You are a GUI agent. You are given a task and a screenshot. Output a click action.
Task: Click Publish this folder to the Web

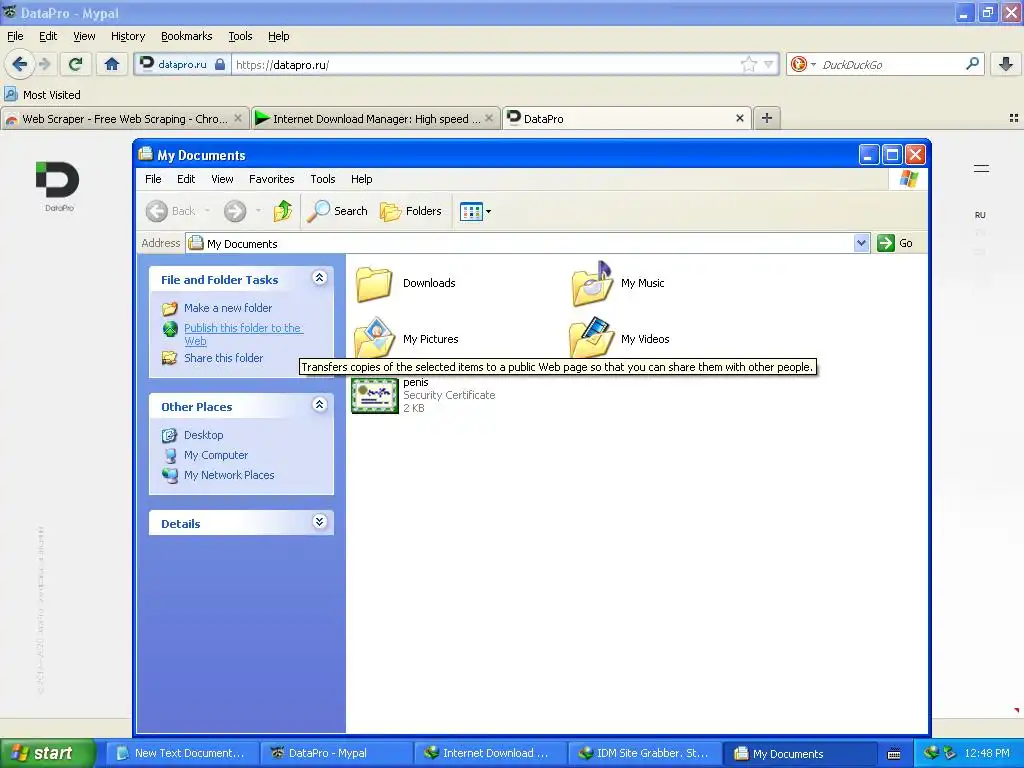point(243,334)
